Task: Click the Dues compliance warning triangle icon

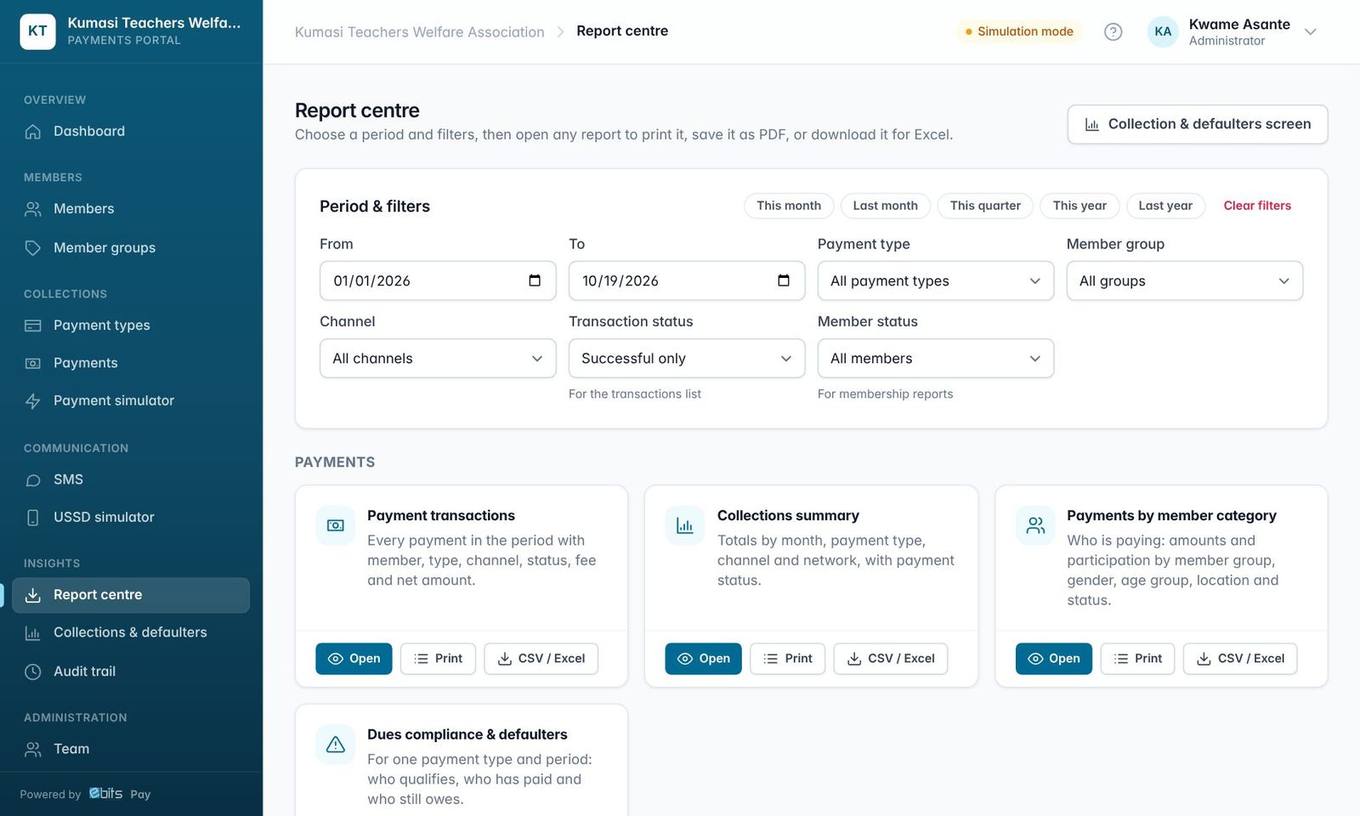Action: (x=336, y=745)
